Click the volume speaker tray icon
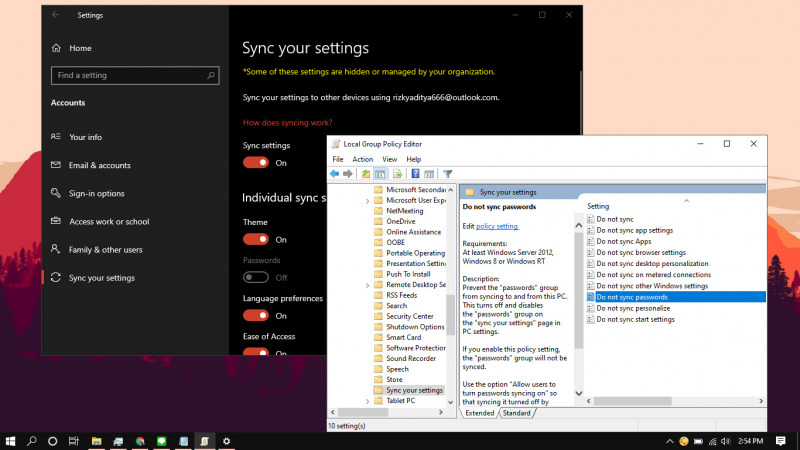Viewport: 800px width, 450px height. [726, 441]
